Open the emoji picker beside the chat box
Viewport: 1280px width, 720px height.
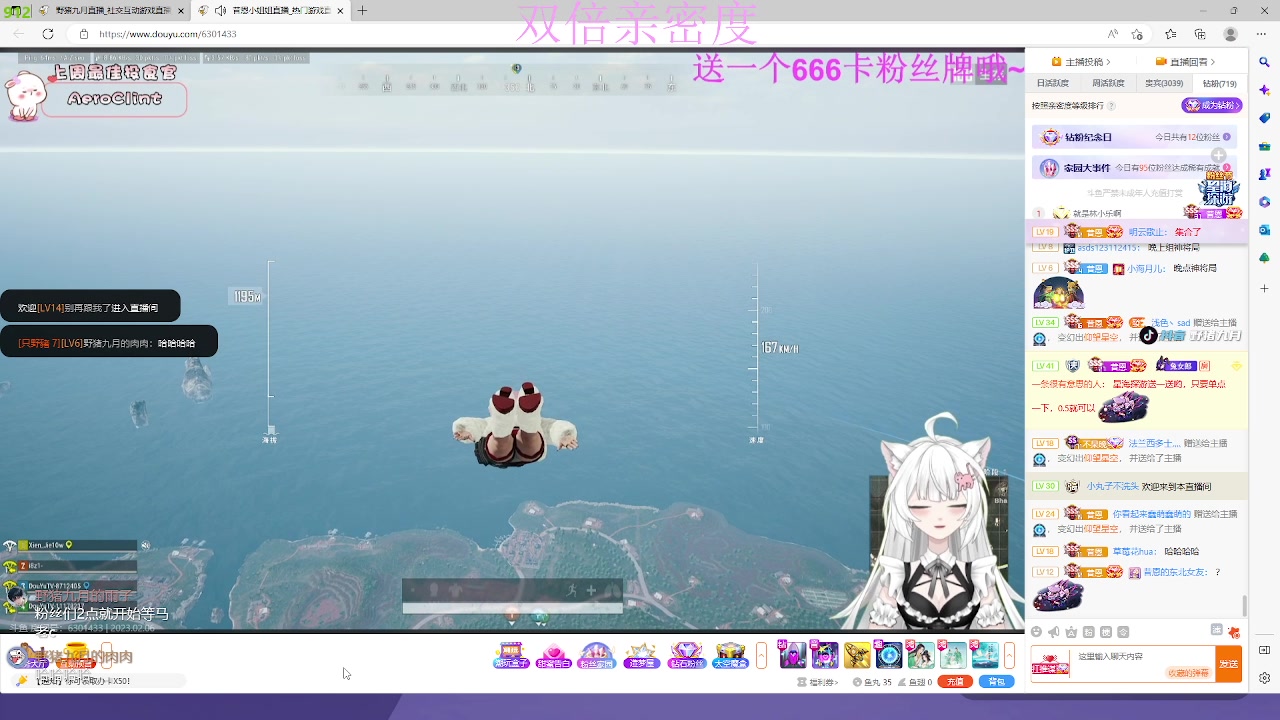(x=1037, y=632)
